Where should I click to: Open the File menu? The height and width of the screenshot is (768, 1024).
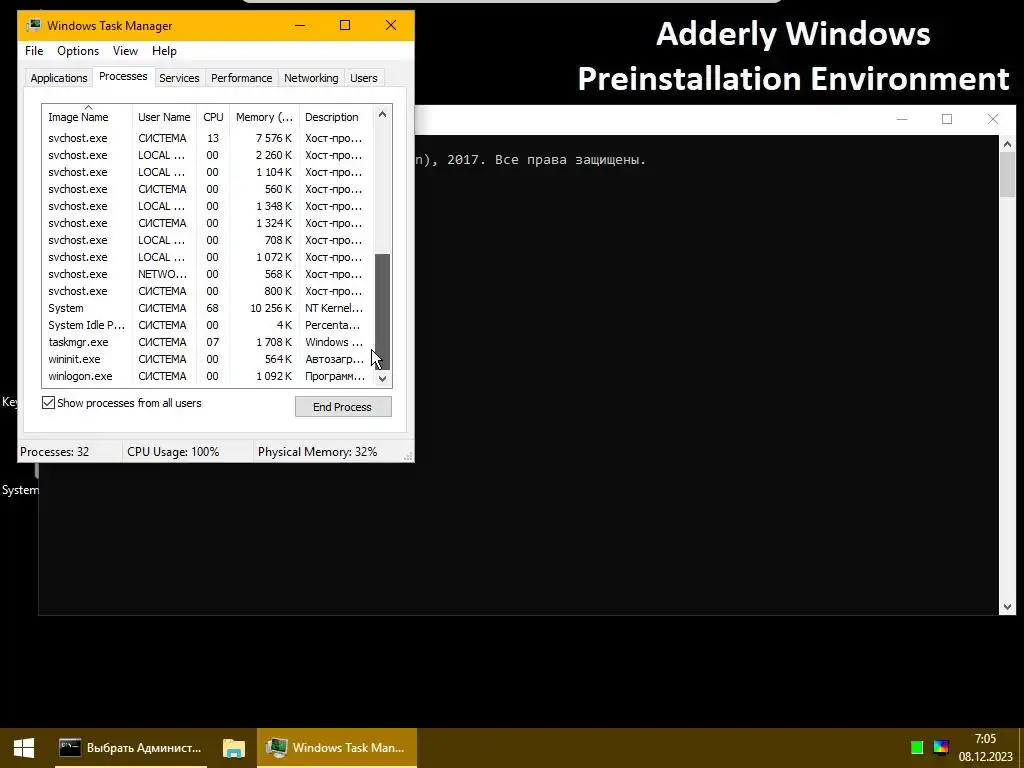34,51
